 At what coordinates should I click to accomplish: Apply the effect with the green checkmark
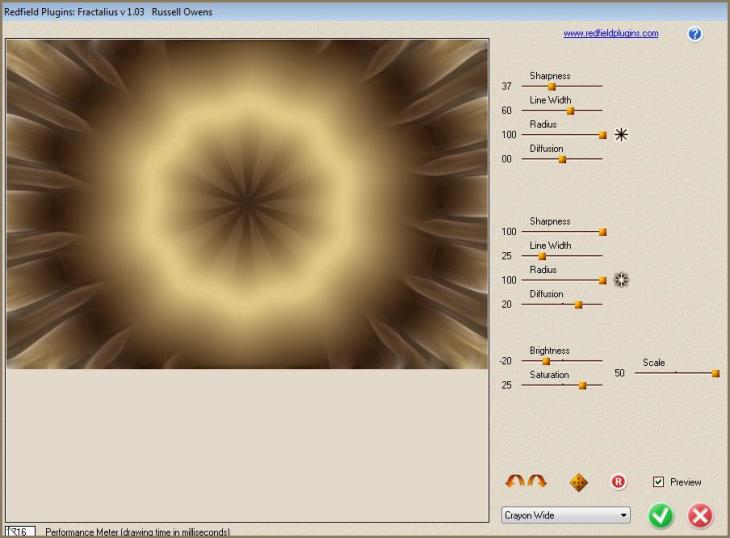660,516
